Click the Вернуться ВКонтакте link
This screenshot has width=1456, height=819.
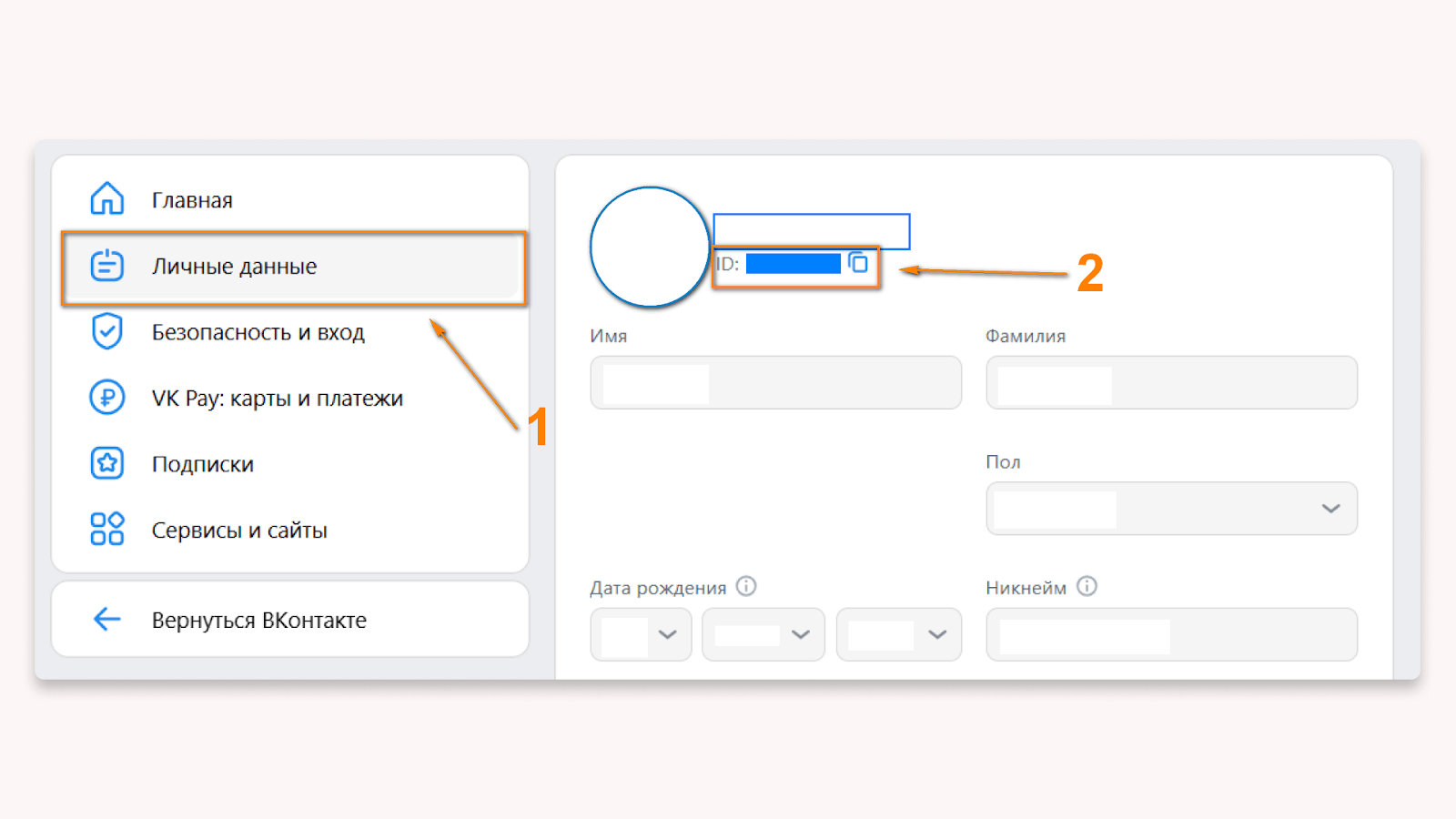pos(290,620)
